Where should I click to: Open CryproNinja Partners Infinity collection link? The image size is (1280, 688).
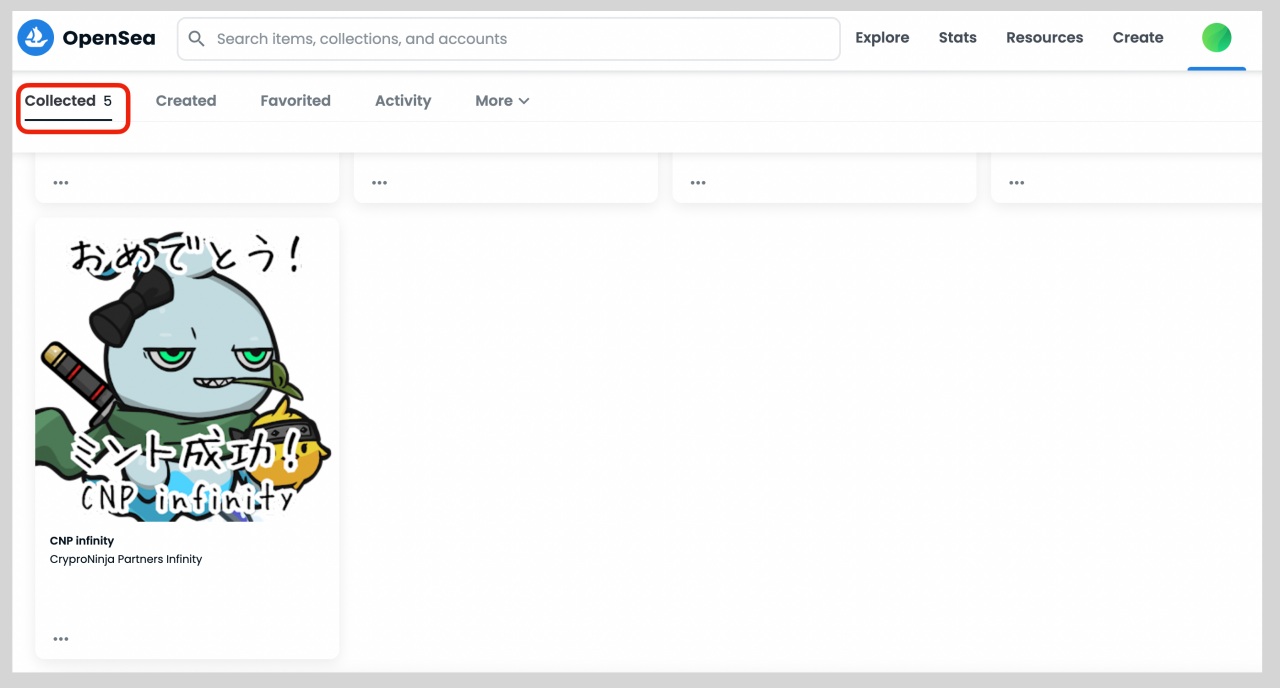(x=126, y=559)
